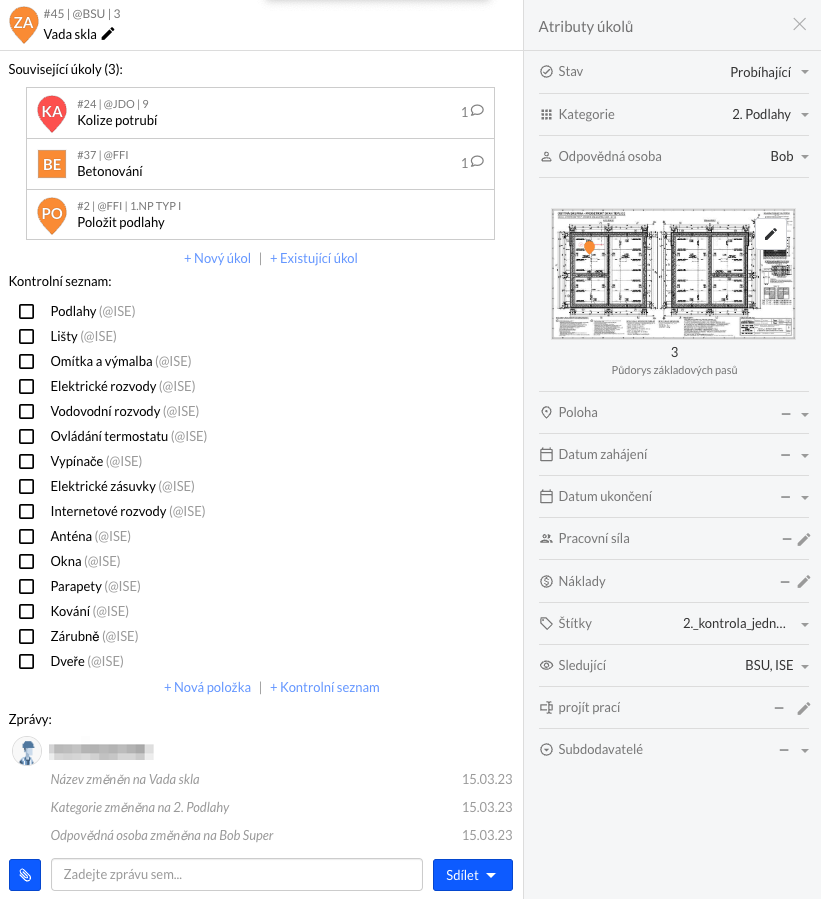Edit Pracovní síla with pencil icon
Screen dimensions: 821x899
coord(804,539)
